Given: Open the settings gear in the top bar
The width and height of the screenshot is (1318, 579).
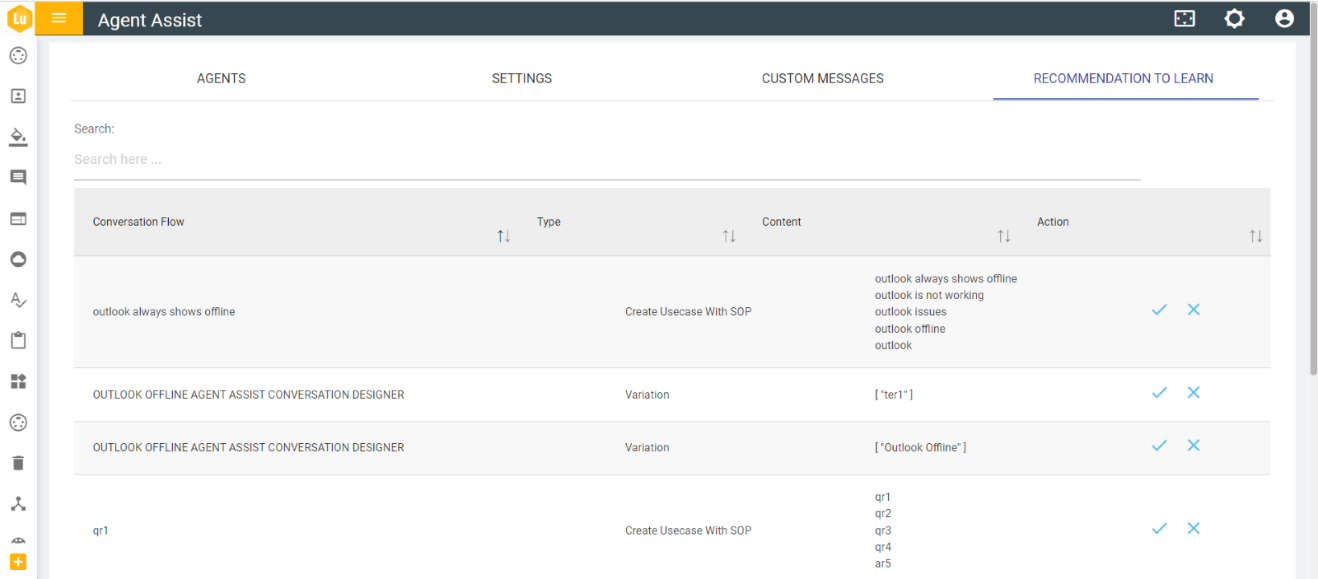Looking at the screenshot, I should [x=1234, y=18].
